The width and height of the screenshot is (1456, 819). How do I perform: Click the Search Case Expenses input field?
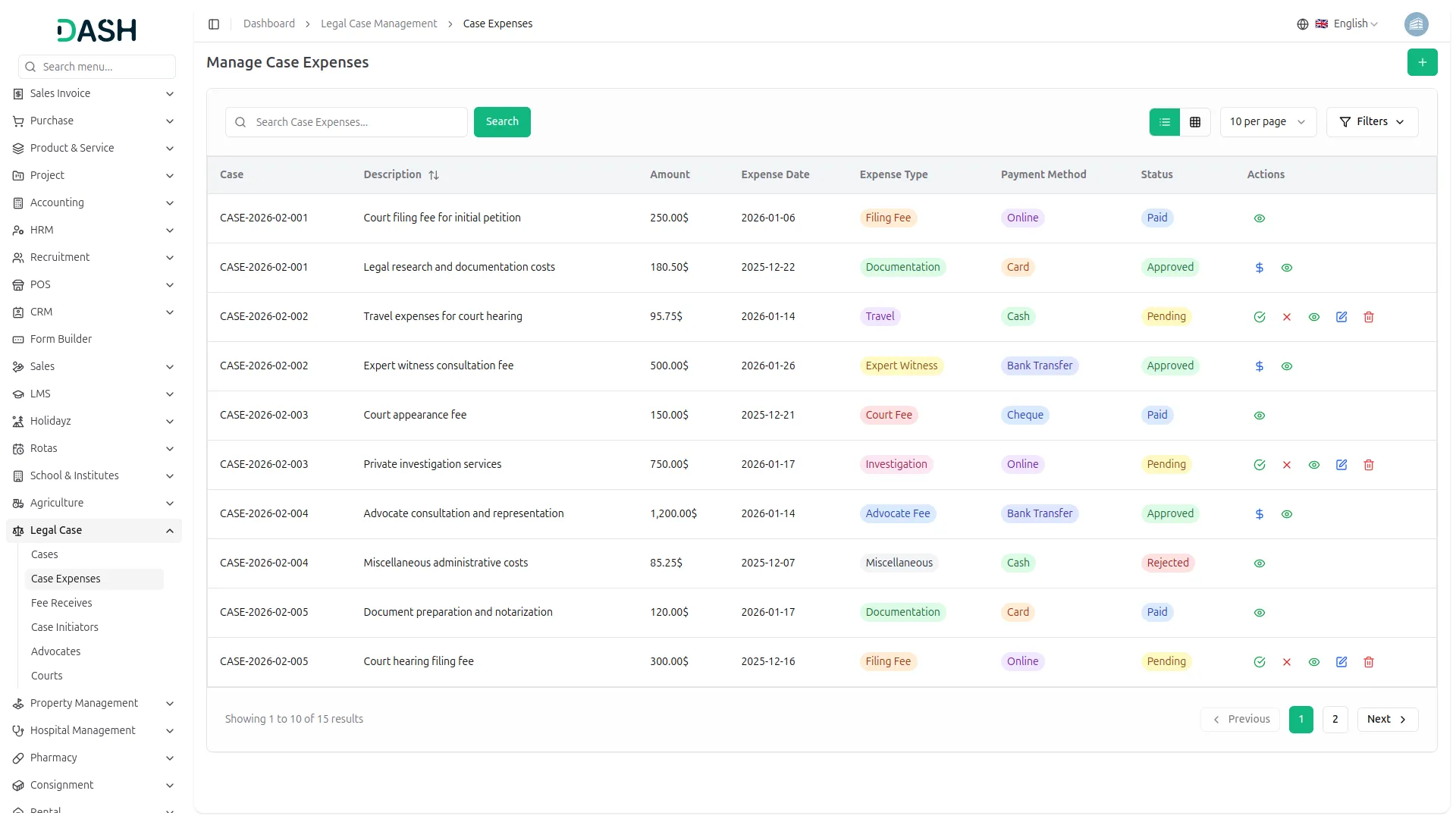[346, 121]
